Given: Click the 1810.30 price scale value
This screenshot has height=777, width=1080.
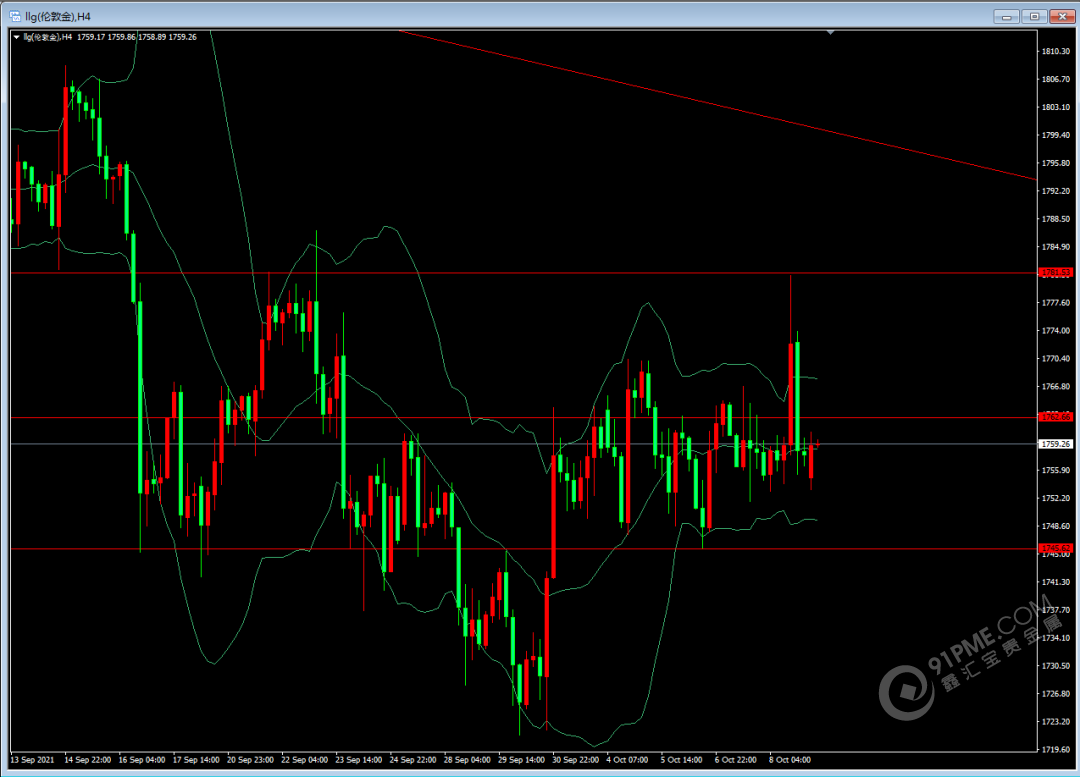Looking at the screenshot, I should pyautogui.click(x=1056, y=52).
